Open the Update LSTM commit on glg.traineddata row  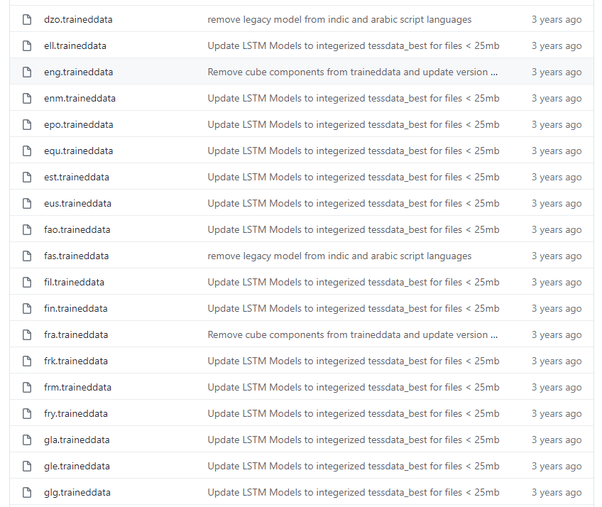(x=353, y=492)
